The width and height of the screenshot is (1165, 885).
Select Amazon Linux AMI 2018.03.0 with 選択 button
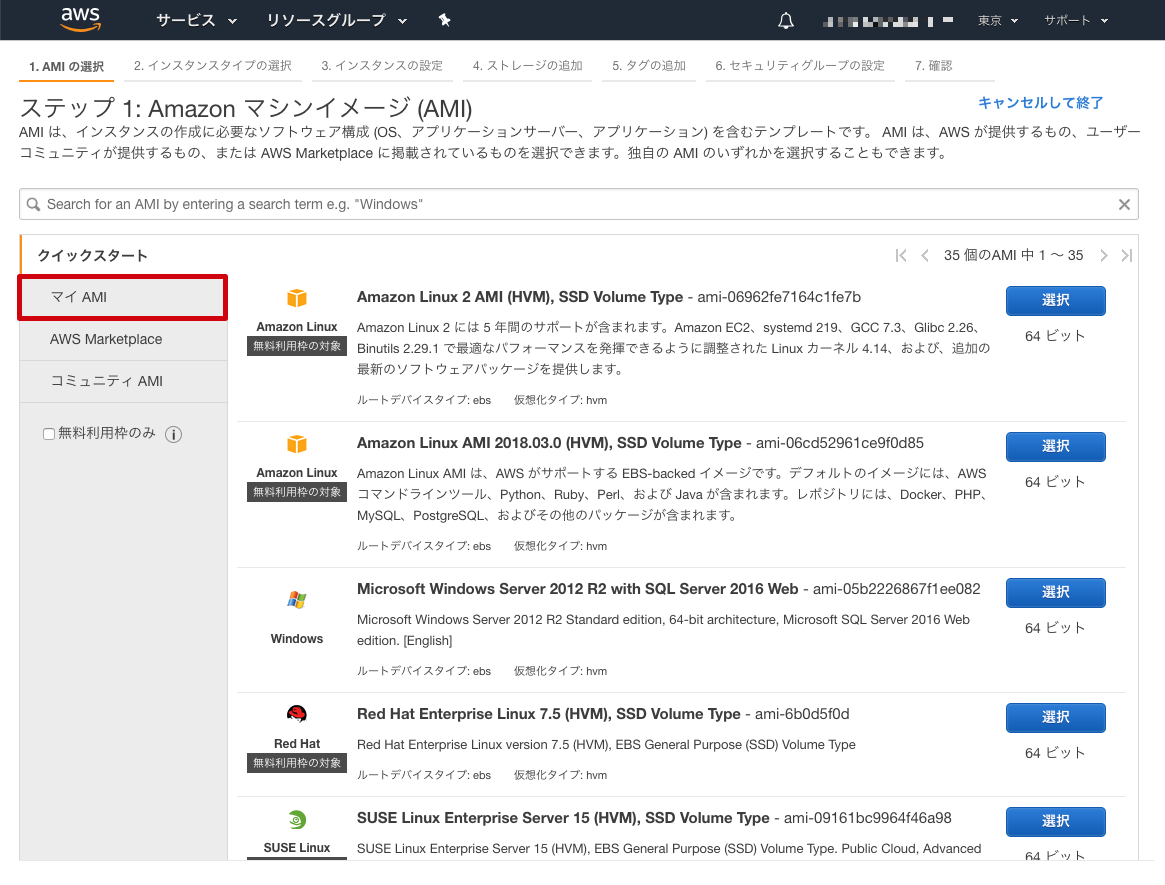(1056, 447)
